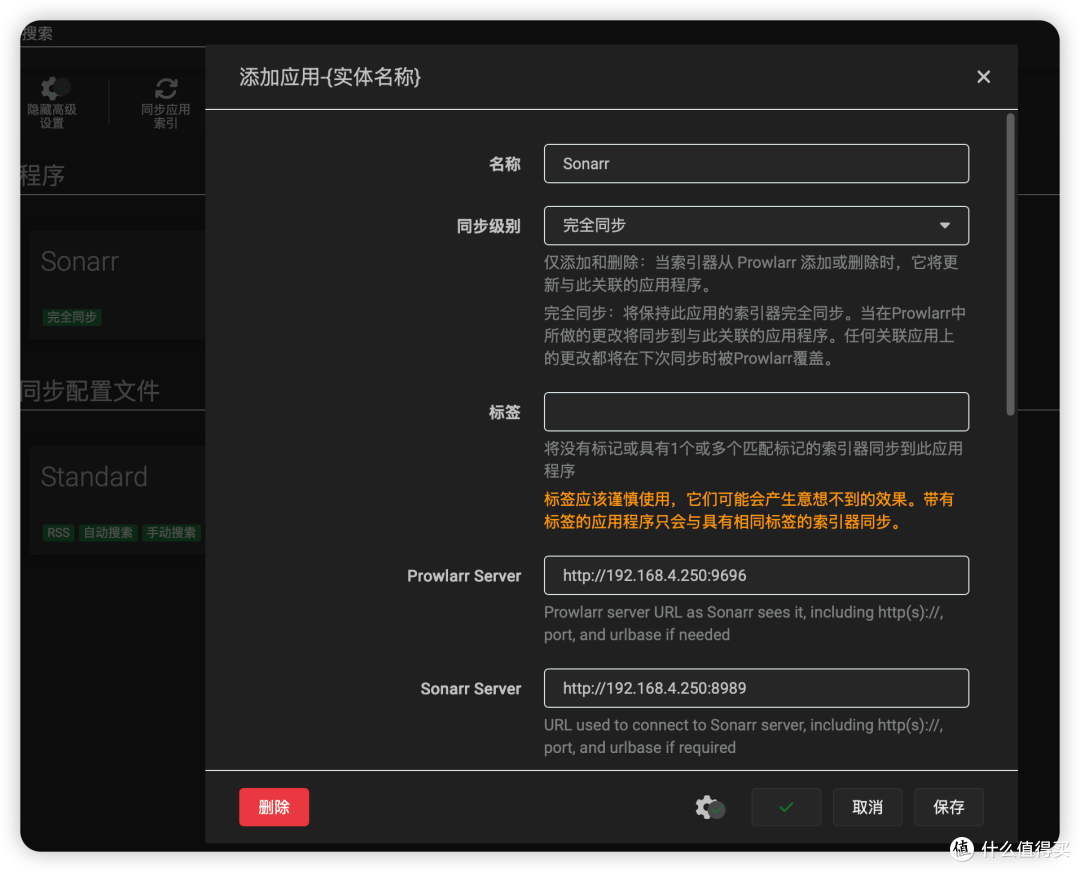
Task: Click the orange tag warning text
Action: tap(749, 510)
